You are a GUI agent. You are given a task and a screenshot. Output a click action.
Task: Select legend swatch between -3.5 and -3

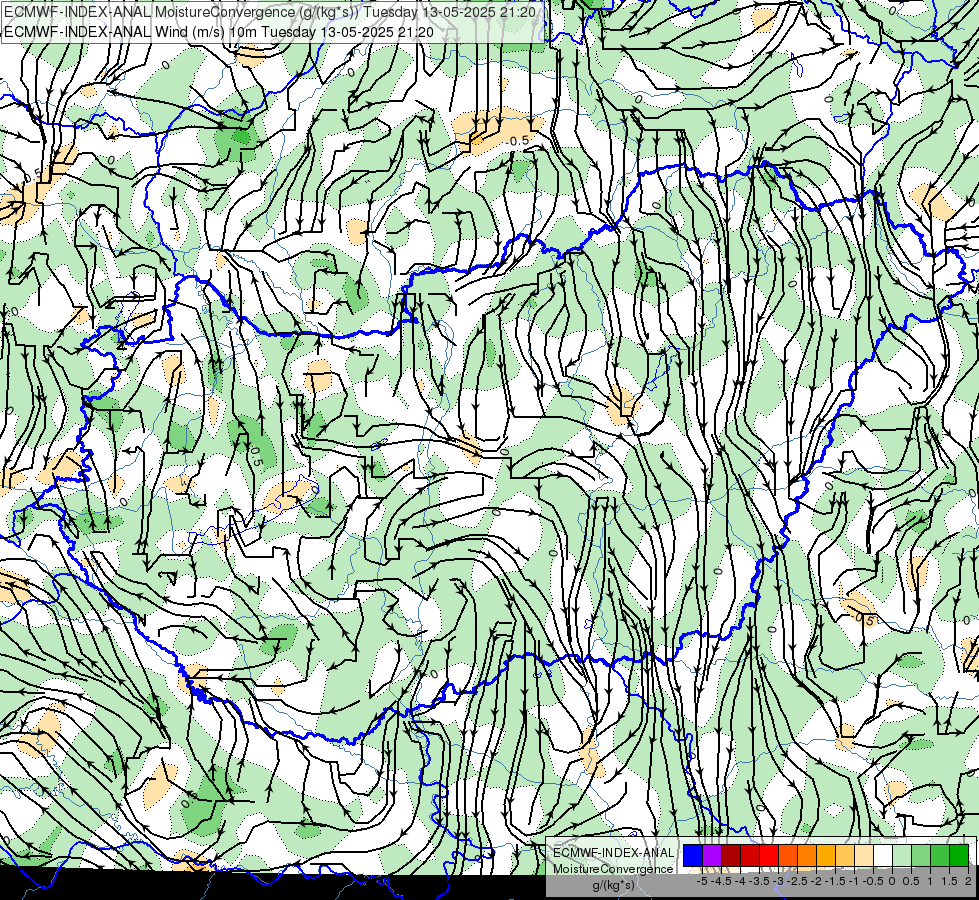[769, 856]
